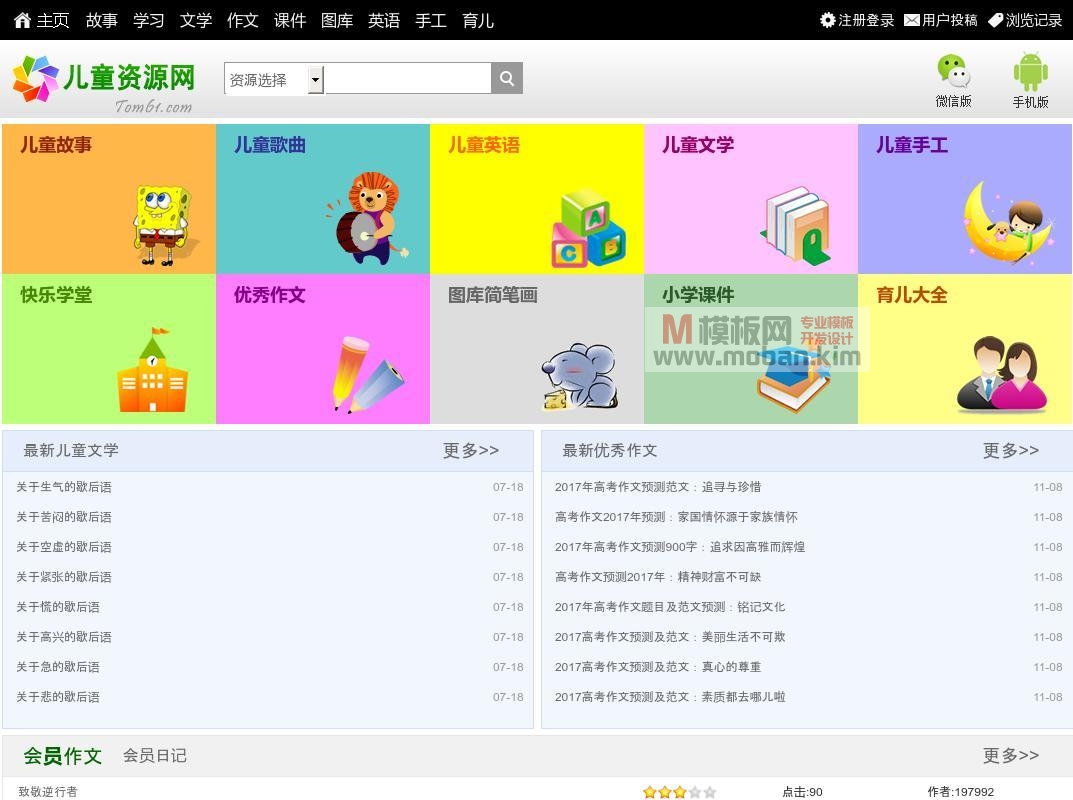1073x800 pixels.
Task: Click the star rating for 致敬逆行者
Action: tap(680, 792)
